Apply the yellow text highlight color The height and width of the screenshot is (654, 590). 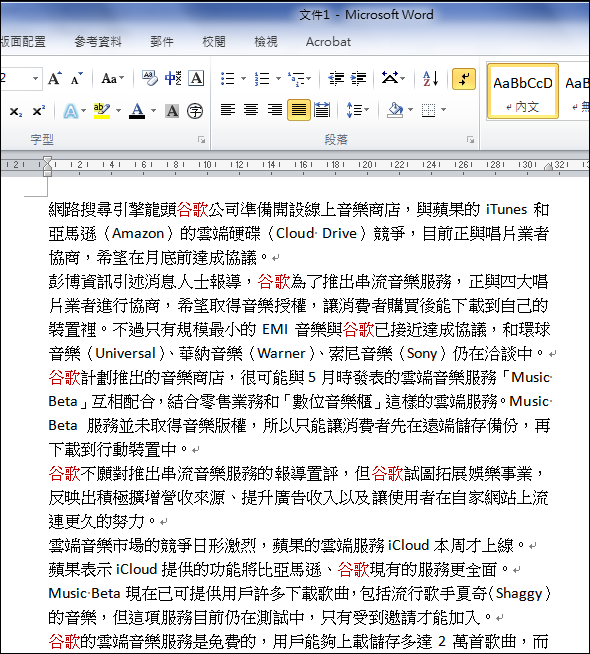(102, 111)
